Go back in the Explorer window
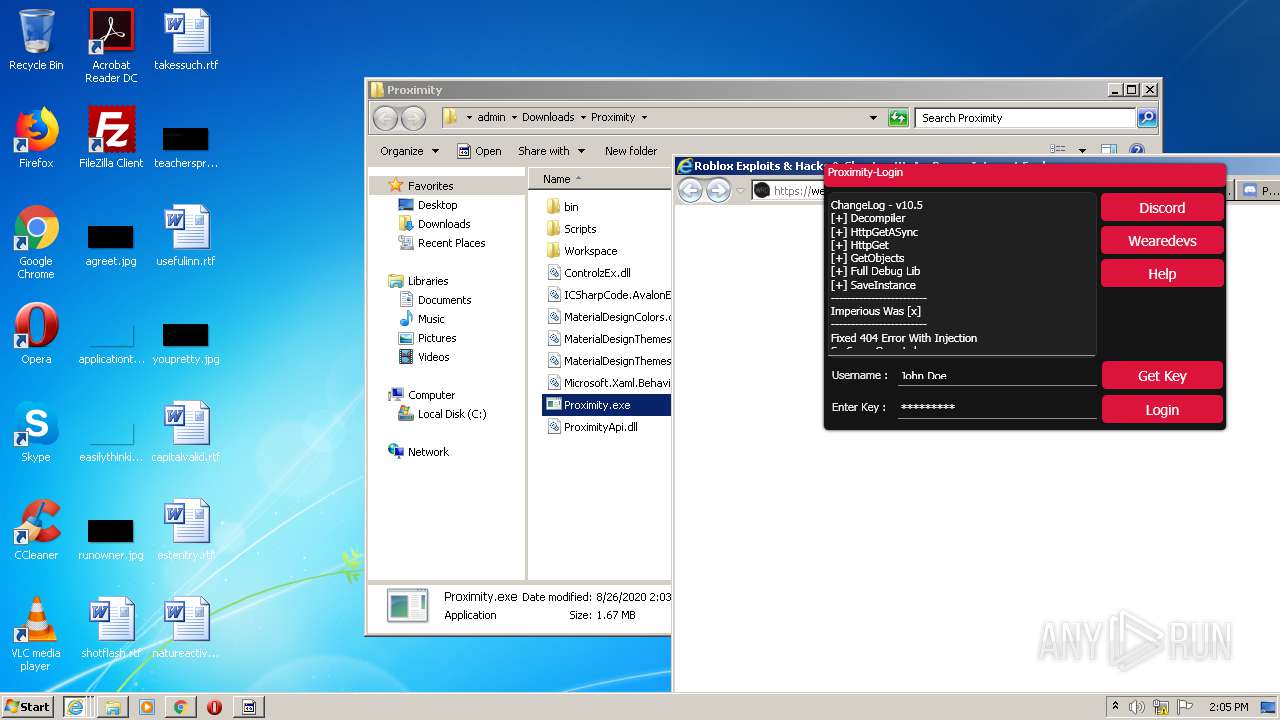1280x720 pixels. 385,118
